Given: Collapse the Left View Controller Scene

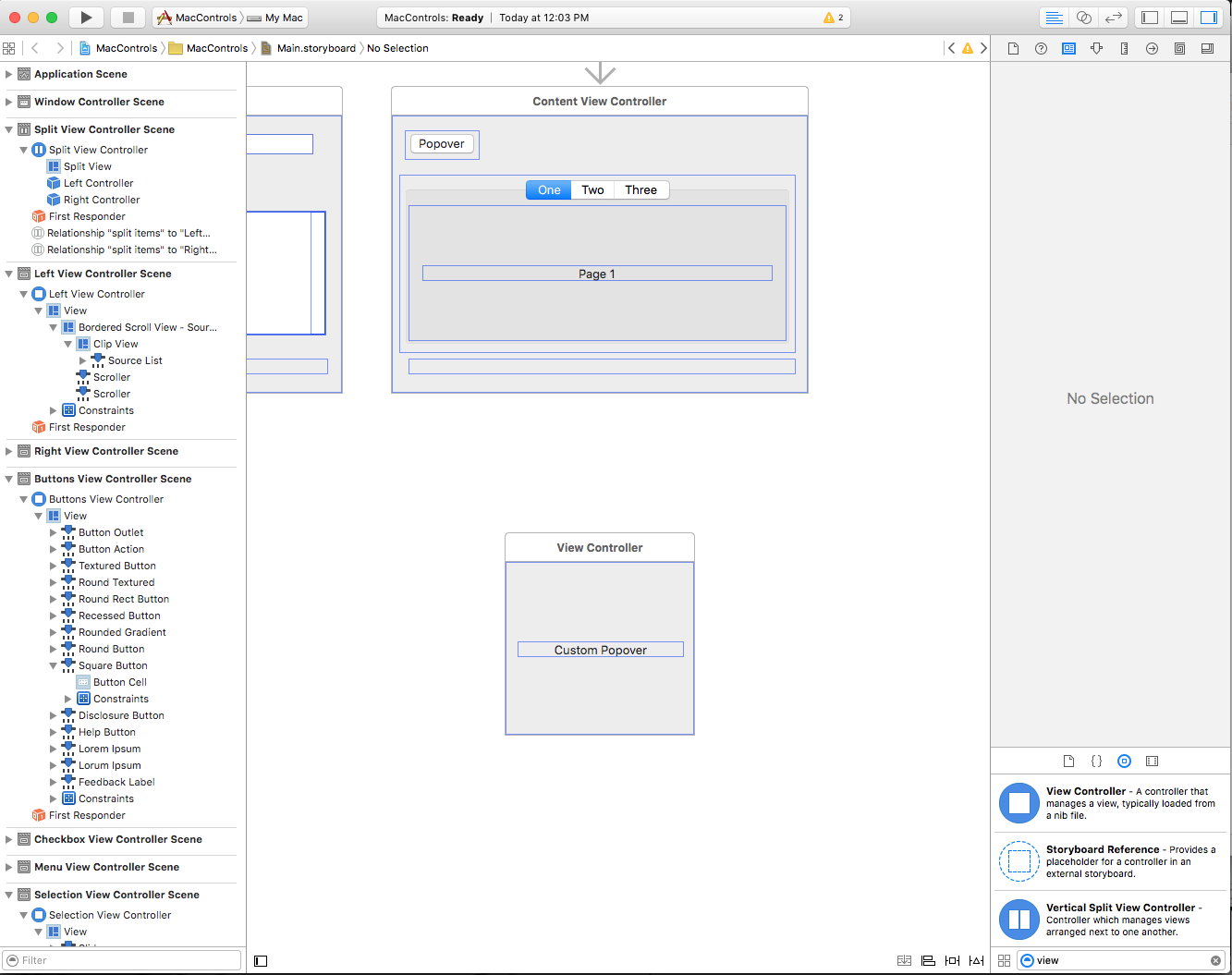Looking at the screenshot, I should (7, 274).
